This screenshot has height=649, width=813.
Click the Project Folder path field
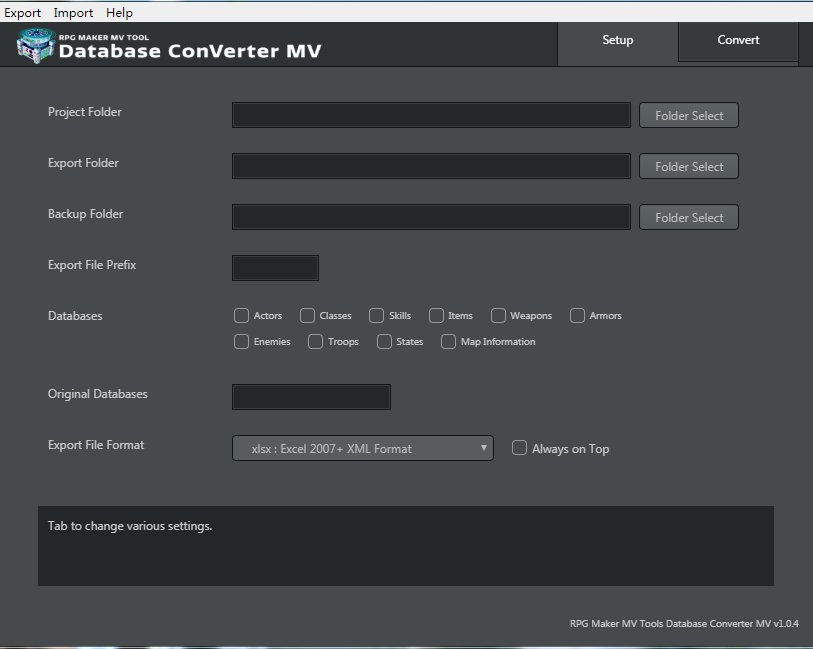pos(431,115)
